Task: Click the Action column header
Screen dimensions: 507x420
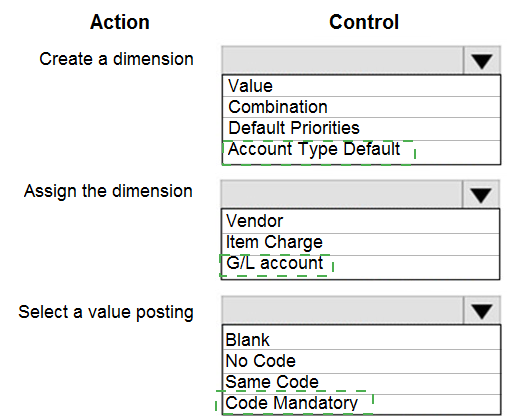Action: 120,22
